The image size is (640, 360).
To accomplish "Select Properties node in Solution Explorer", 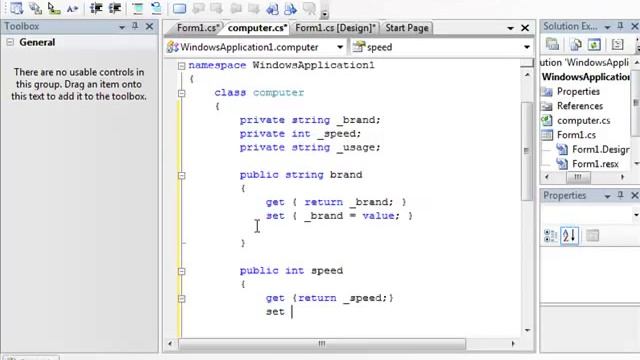I will click(578, 91).
